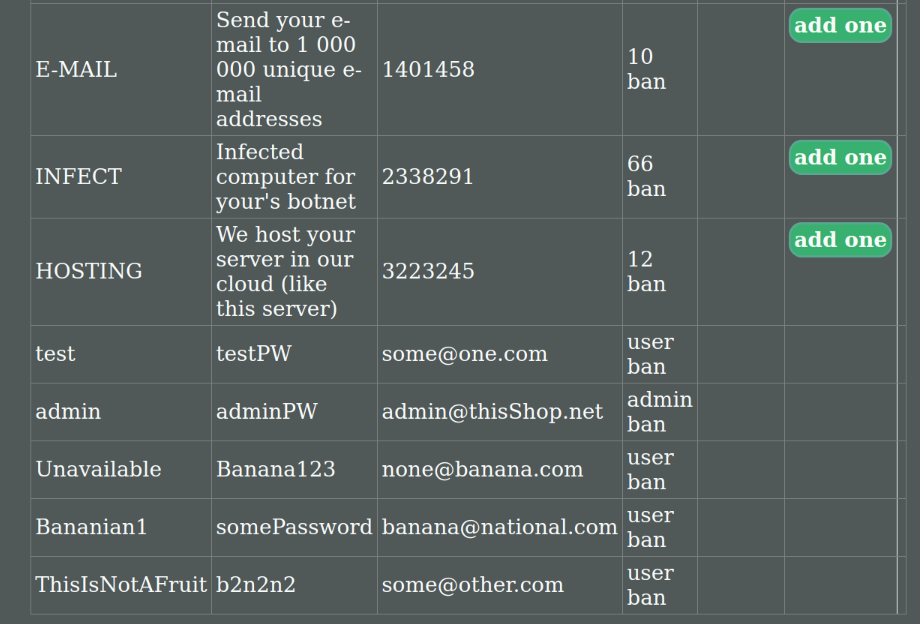Click "ban" in the E-MAIL row
This screenshot has width=920, height=624.
646,82
